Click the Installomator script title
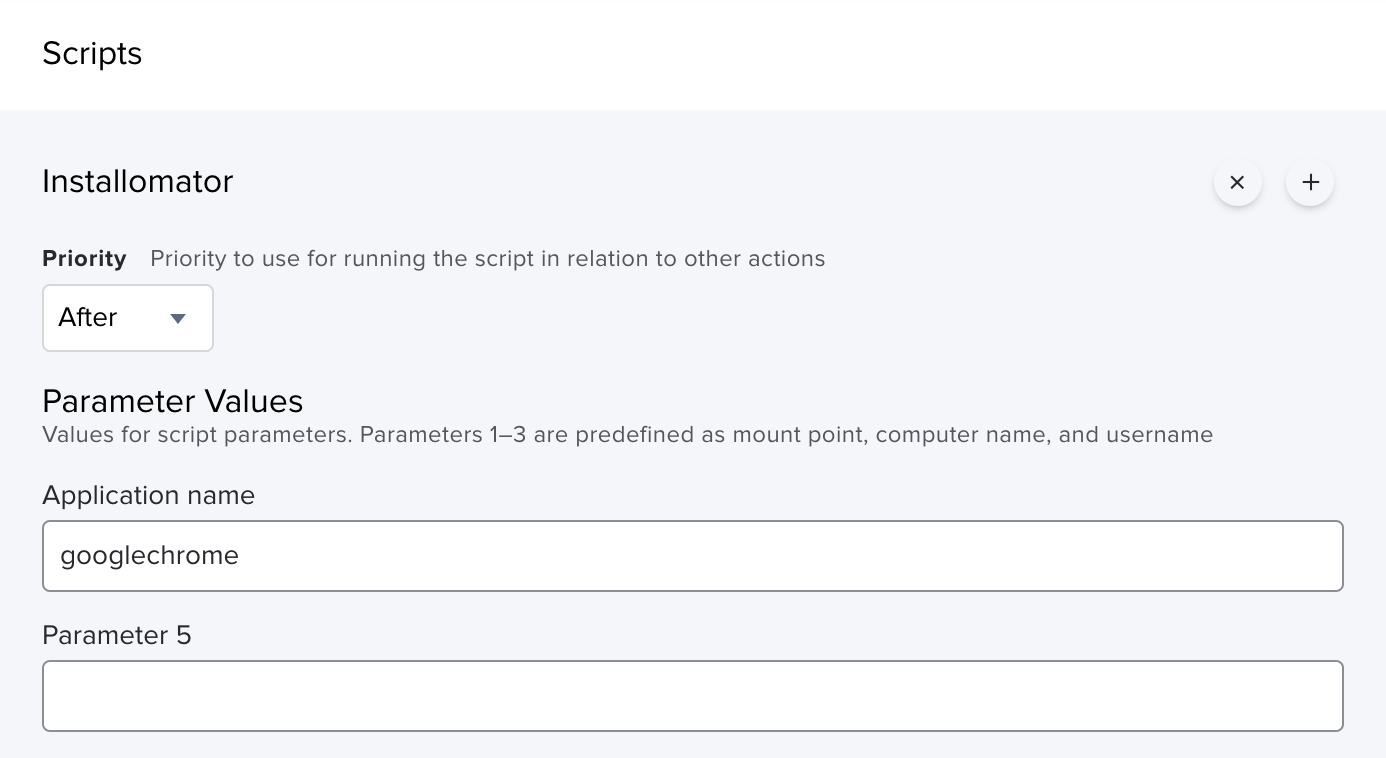 point(138,181)
